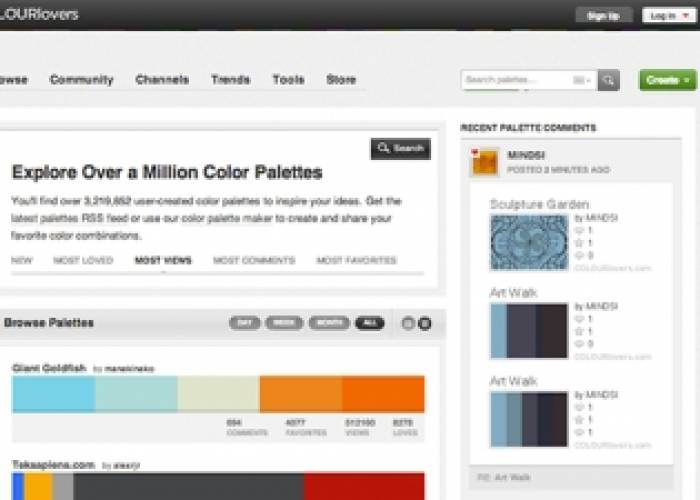Click the yellow swatch in Tekasapiens.com palette
The width and height of the screenshot is (700, 500).
pyautogui.click(x=38, y=487)
